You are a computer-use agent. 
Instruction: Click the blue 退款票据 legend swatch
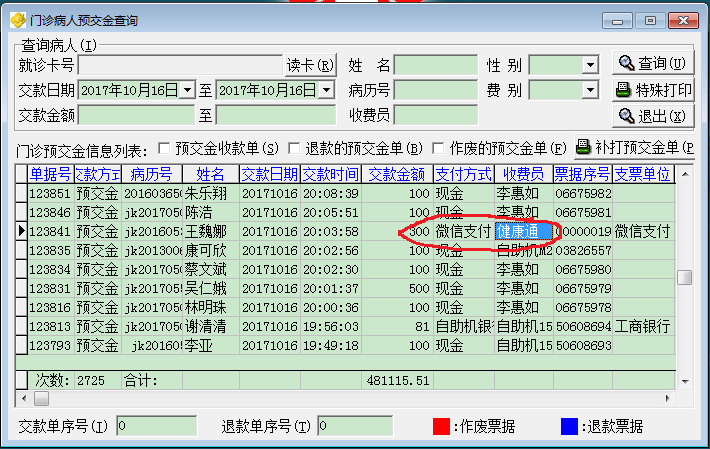pyautogui.click(x=569, y=426)
